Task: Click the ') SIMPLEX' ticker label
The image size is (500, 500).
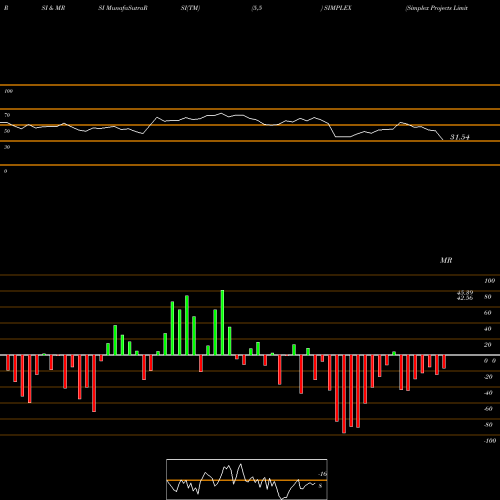Action: click(x=336, y=8)
